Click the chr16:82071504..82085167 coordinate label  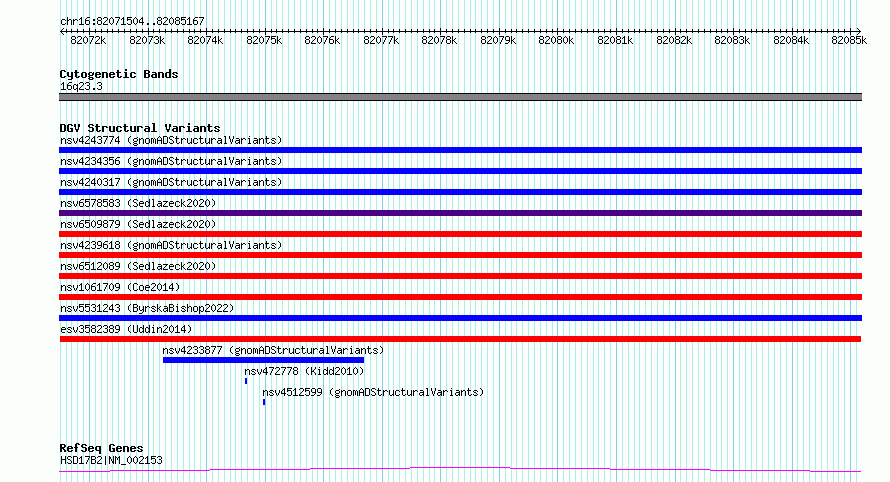pyautogui.click(x=132, y=21)
